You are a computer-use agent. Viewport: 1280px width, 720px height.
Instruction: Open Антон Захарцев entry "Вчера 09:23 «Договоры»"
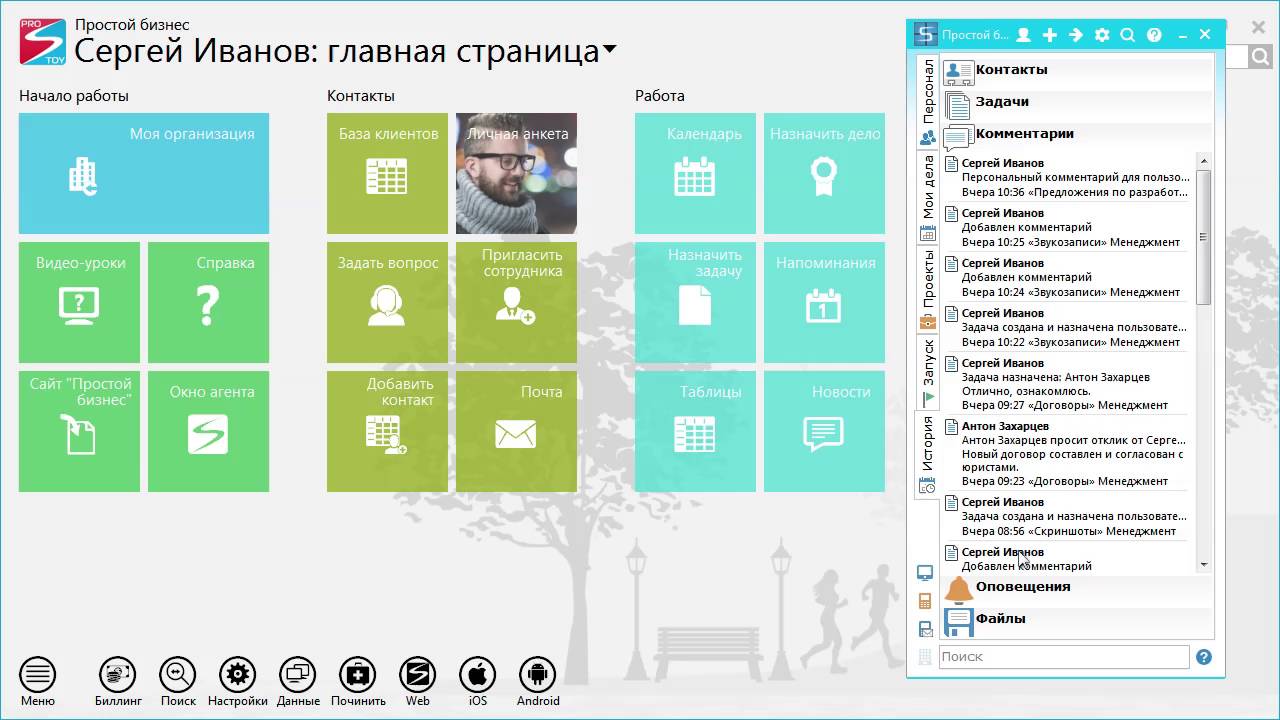click(x=1066, y=453)
